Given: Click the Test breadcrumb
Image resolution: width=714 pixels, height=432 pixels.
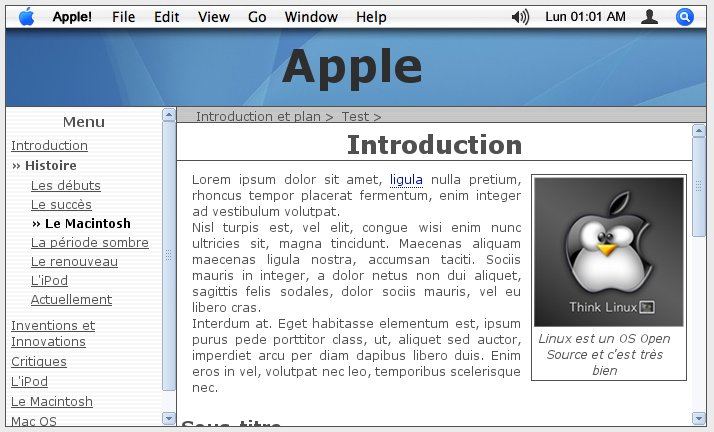Looking at the screenshot, I should 355,117.
